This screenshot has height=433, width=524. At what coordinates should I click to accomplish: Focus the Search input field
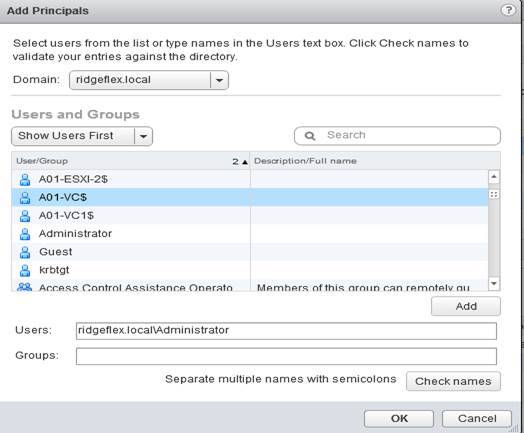(x=397, y=136)
